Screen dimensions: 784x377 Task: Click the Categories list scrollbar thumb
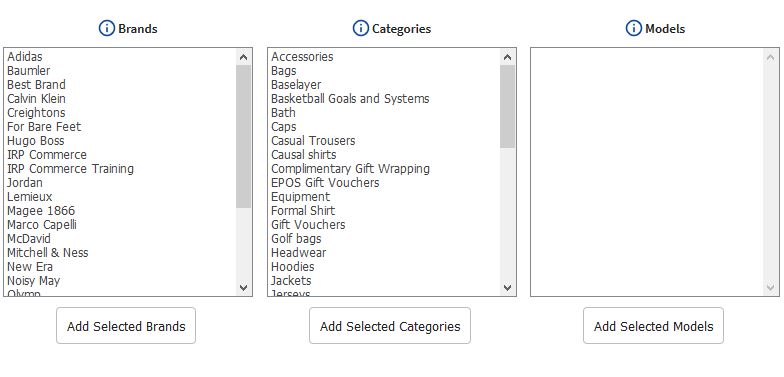[x=508, y=106]
